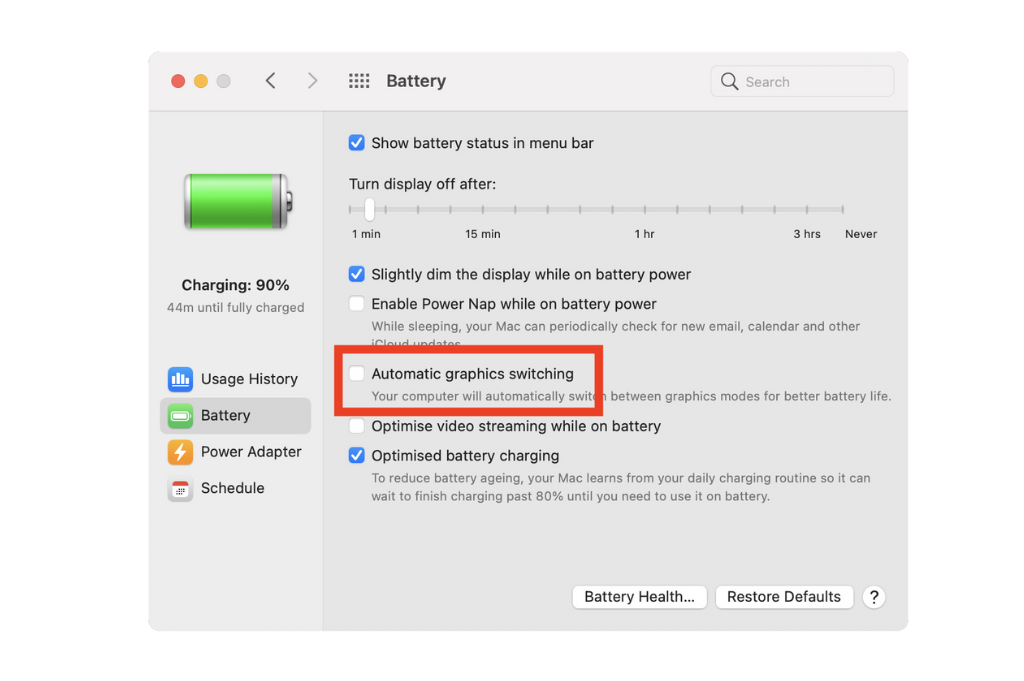Screen dimensions: 1024x681
Task: Select Usage History in the sidebar
Action: (235, 379)
